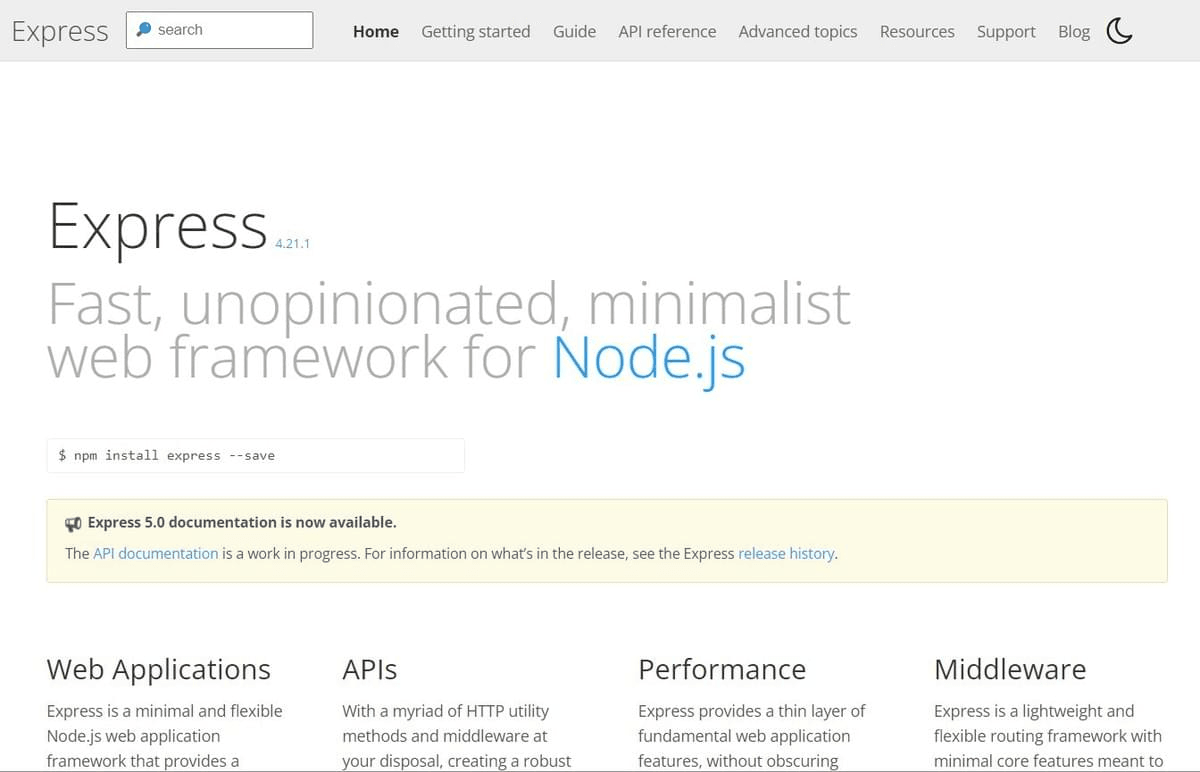This screenshot has width=1200, height=772.
Task: Click the search magnifier icon
Action: coord(146,29)
